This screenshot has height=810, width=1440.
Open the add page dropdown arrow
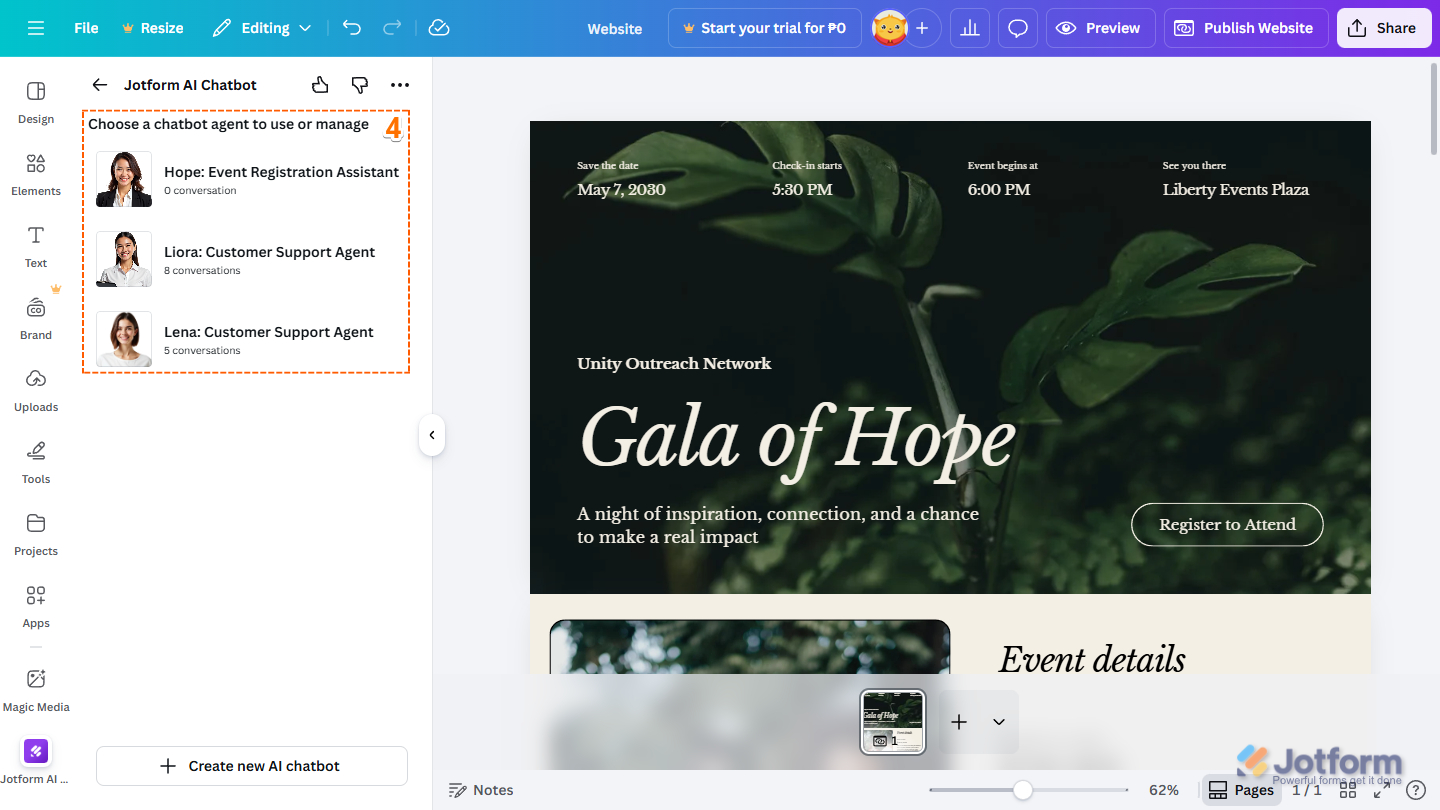tap(997, 721)
